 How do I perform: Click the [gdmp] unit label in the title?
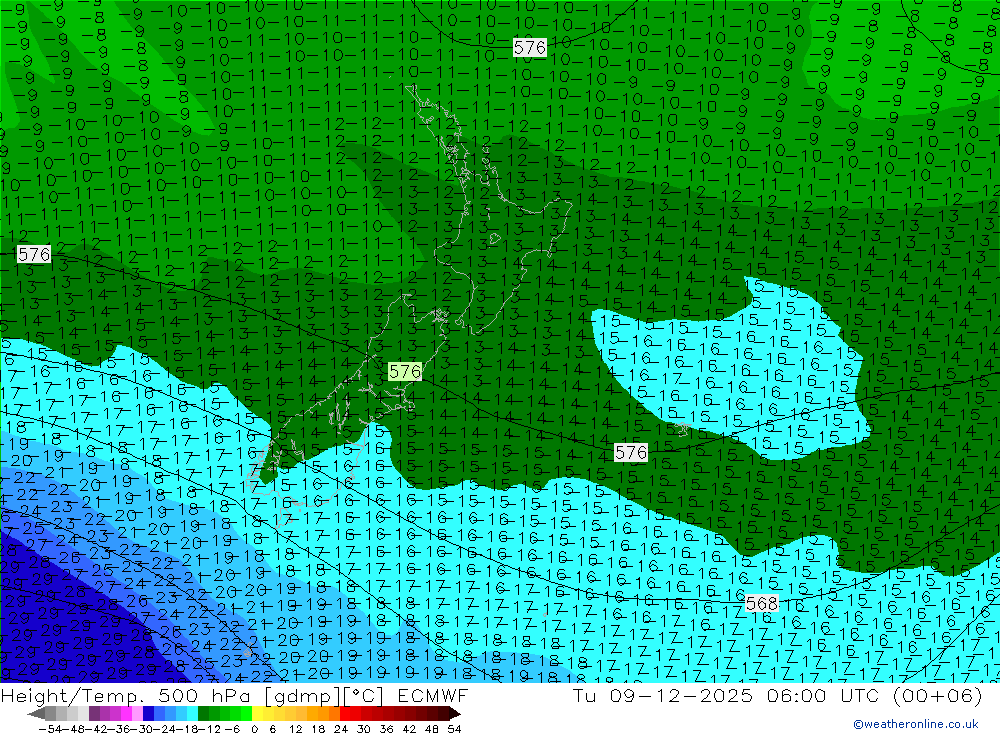pyautogui.click(x=302, y=695)
